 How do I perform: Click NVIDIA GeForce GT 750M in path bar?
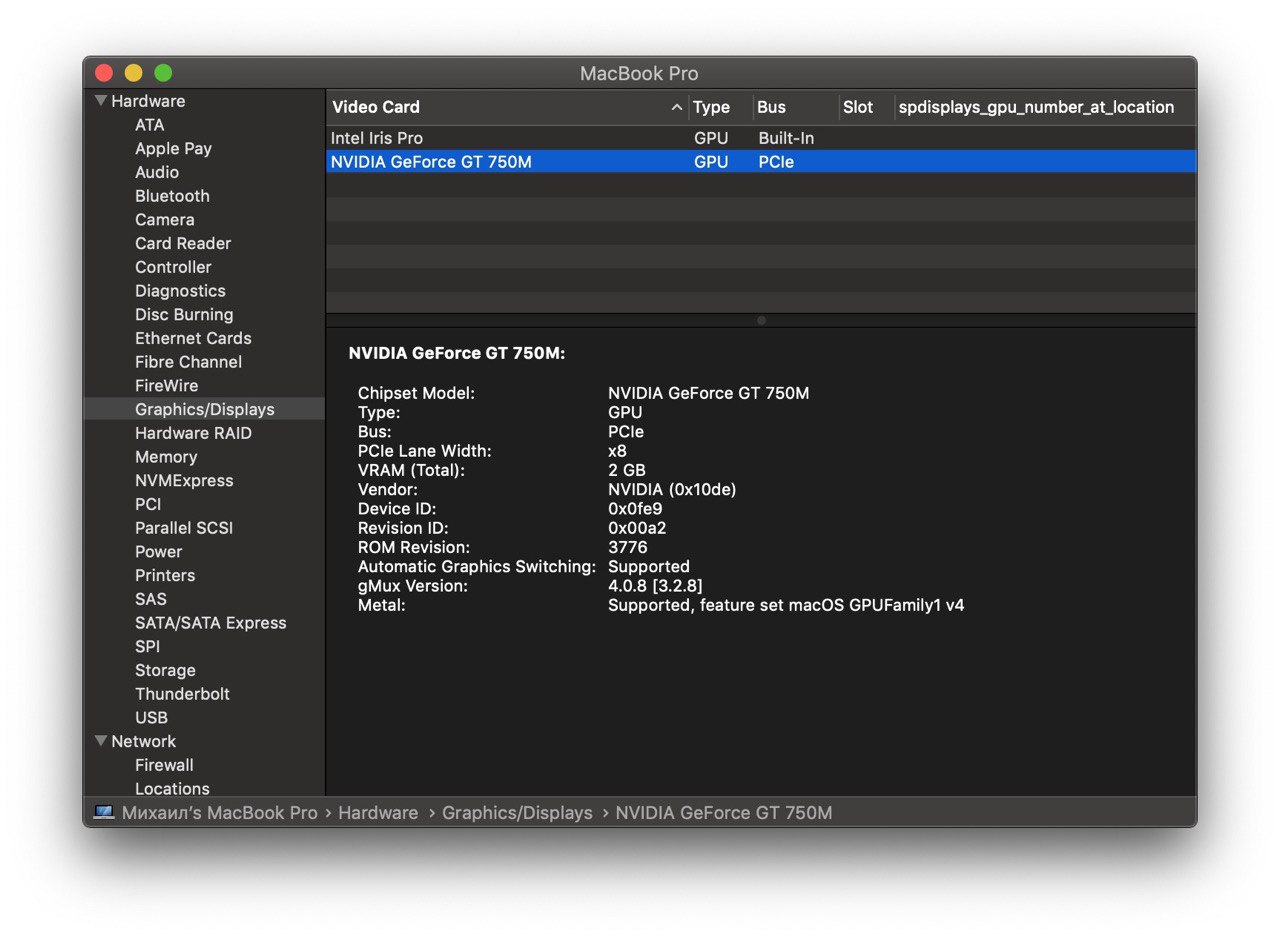point(724,813)
